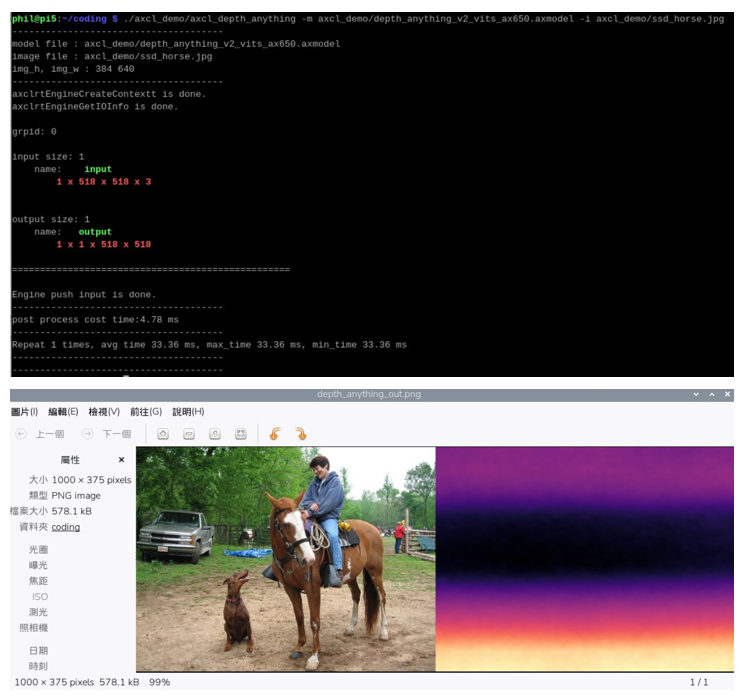This screenshot has height=700, width=746.
Task: Click the 焦距 property label
Action: coord(39,581)
